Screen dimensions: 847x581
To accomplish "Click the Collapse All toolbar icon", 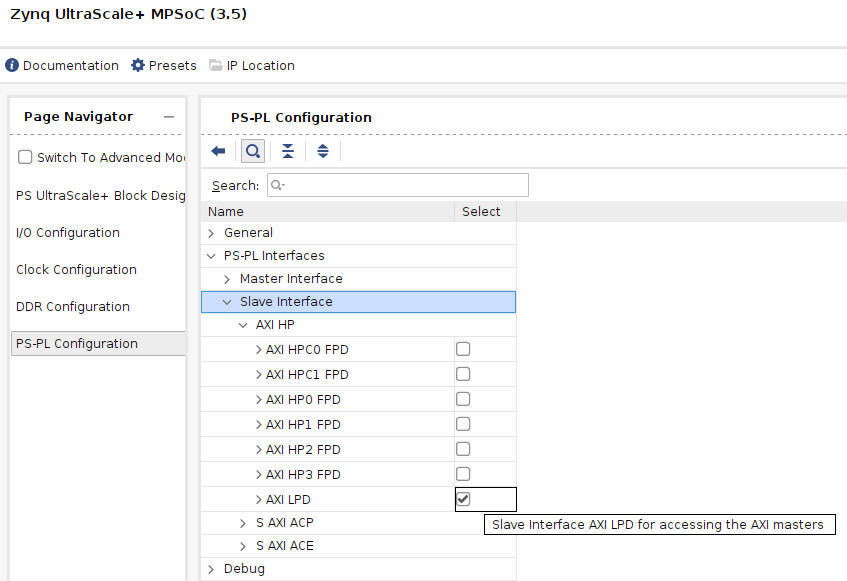I will (x=288, y=151).
